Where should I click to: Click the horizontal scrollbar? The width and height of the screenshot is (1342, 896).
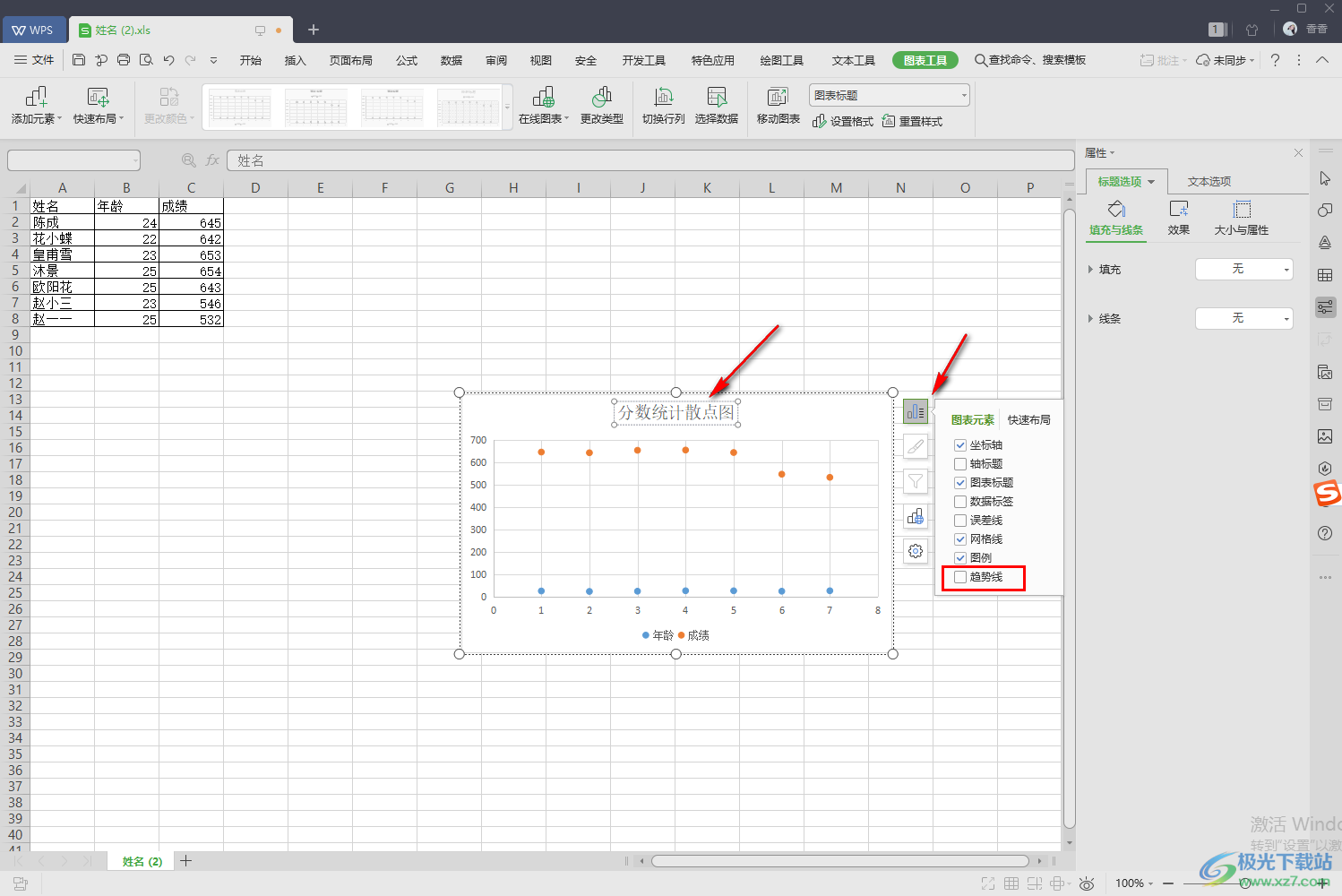pyautogui.click(x=839, y=861)
